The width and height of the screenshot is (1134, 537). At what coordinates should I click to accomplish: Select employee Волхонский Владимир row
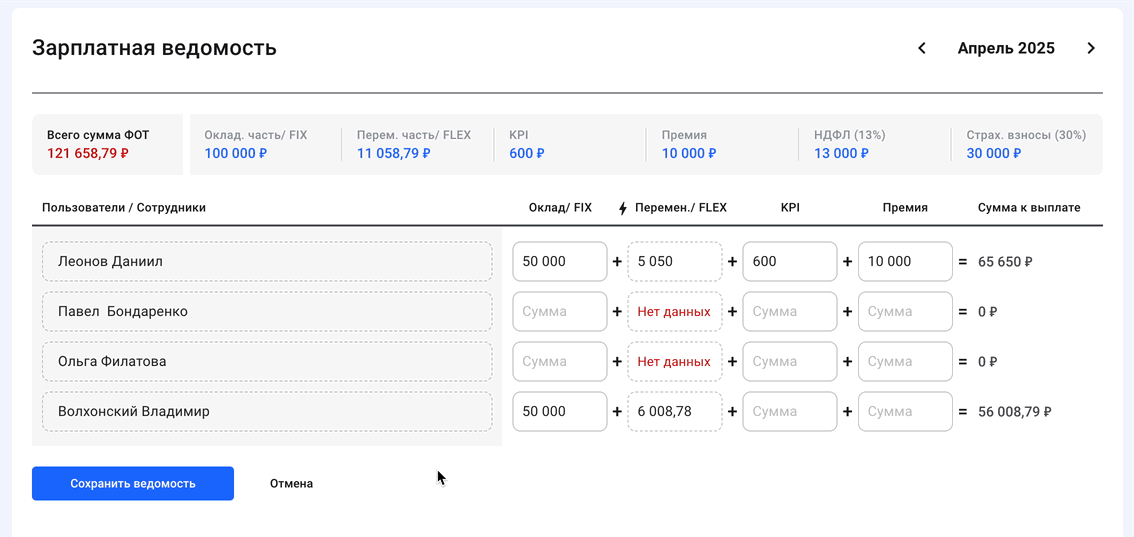267,411
